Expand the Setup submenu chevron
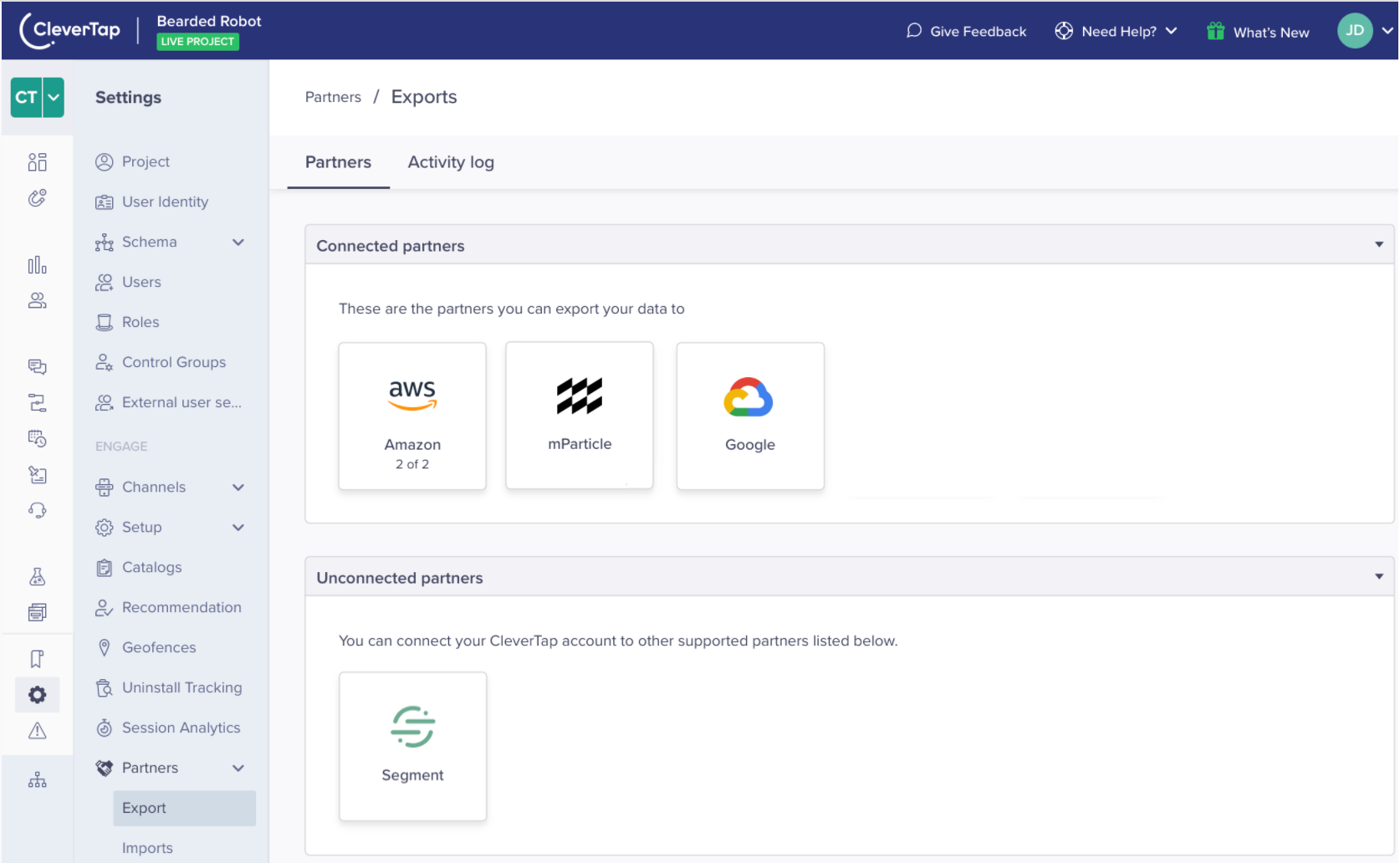1400x863 pixels. coord(238,528)
